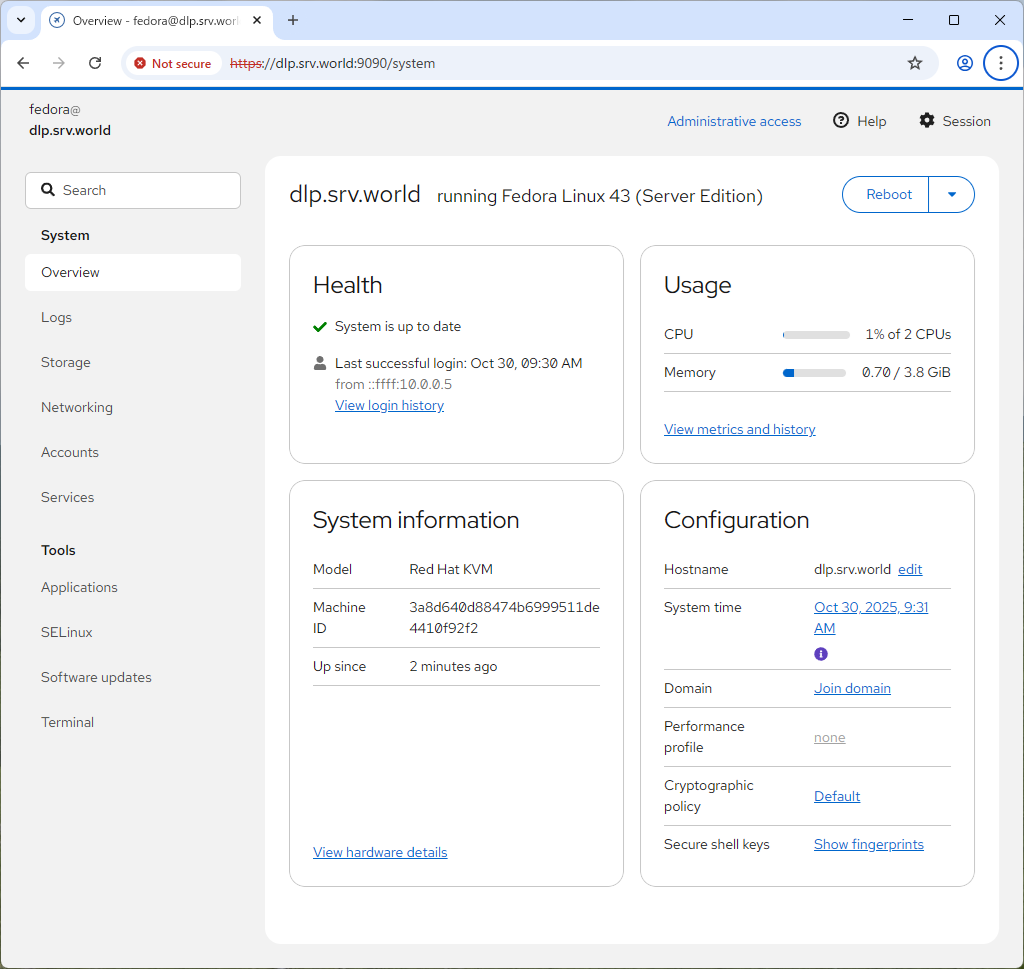Open Chrome three-dot menu
This screenshot has height=969, width=1024.
[x=1000, y=63]
